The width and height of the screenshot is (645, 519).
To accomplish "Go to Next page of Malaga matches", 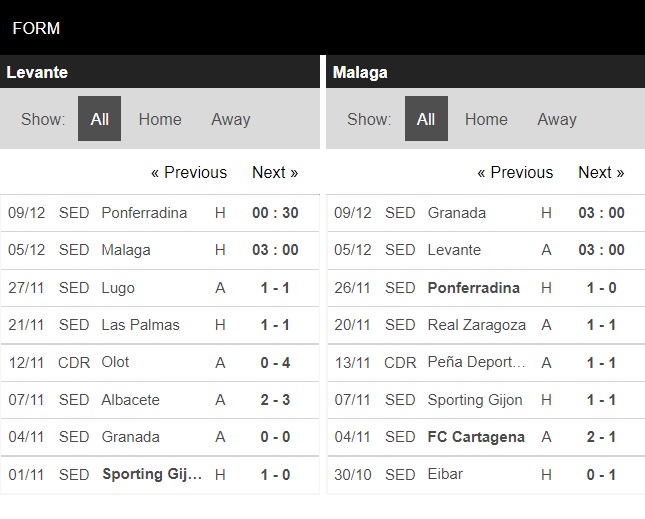I will [x=601, y=172].
